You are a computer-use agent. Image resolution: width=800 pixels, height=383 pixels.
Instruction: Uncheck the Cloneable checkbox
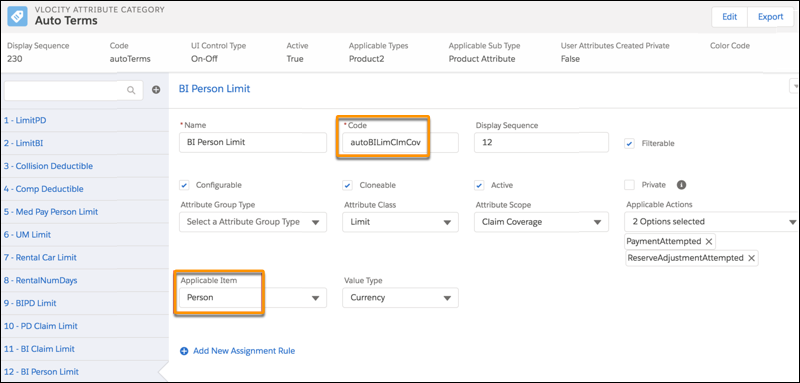pos(347,185)
